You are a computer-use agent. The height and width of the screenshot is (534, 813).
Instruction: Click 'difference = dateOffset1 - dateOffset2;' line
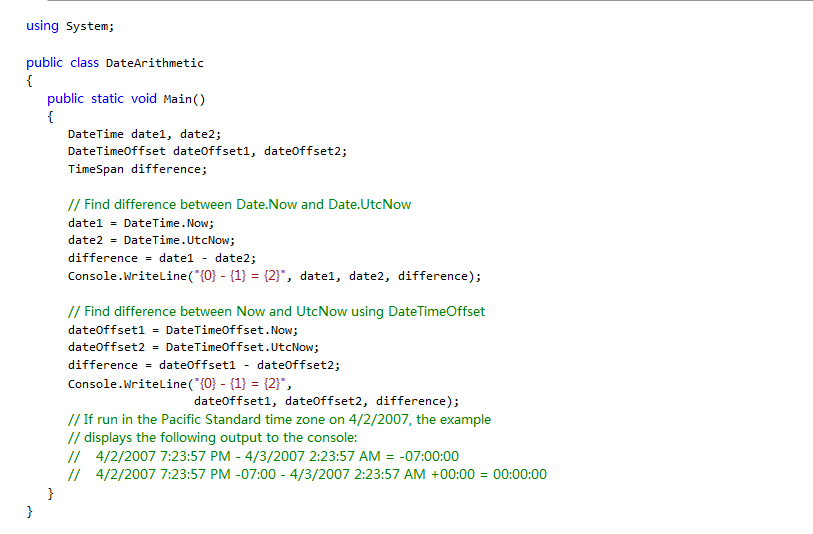(x=204, y=365)
